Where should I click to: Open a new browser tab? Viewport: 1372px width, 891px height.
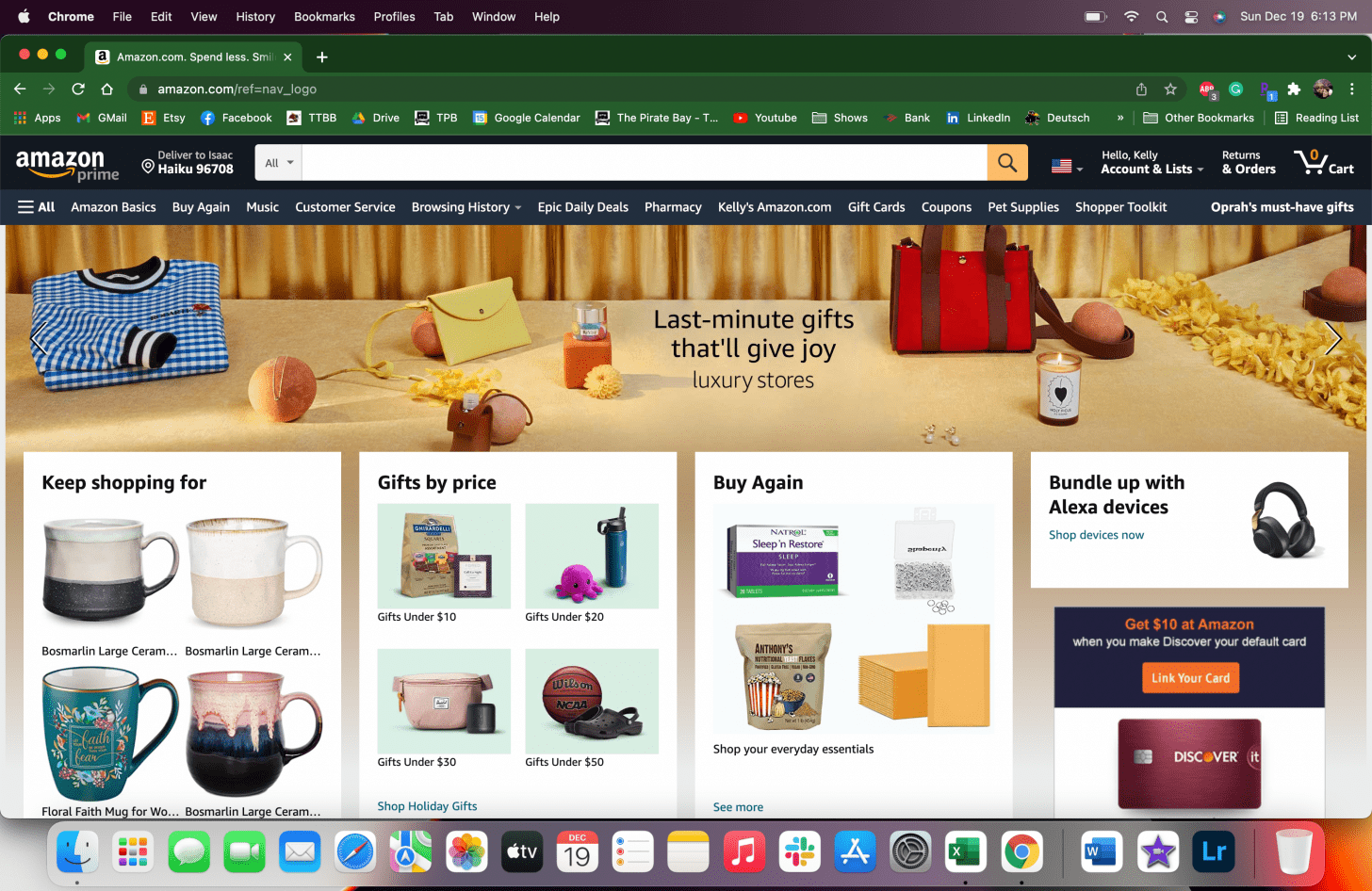[322, 57]
